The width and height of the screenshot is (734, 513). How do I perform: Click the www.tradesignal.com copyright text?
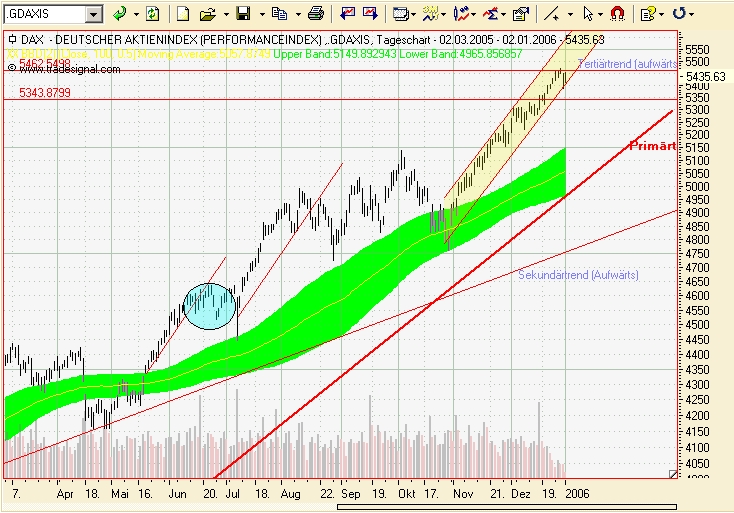(64, 69)
